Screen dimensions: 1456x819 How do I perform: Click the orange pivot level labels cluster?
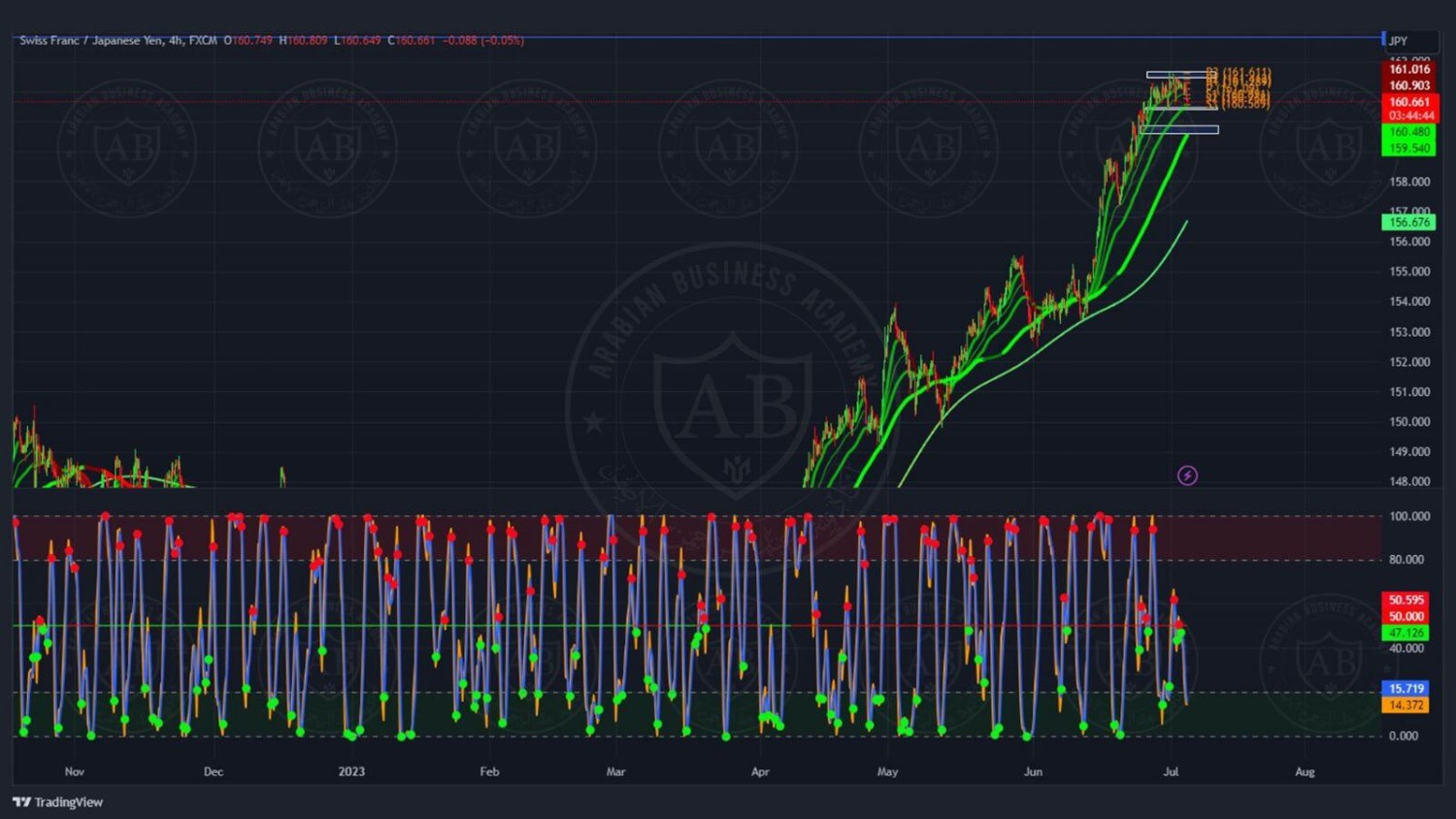(1238, 87)
